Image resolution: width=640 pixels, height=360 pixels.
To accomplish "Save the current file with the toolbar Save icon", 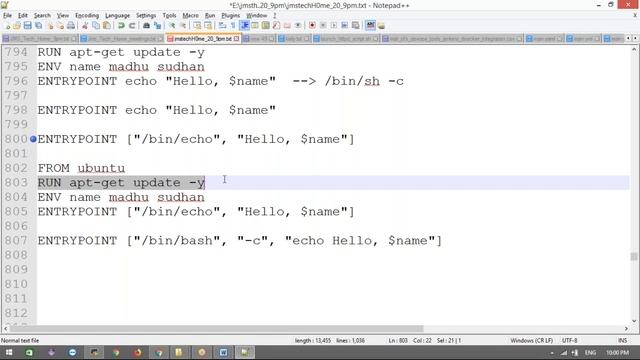I will pos(27,26).
